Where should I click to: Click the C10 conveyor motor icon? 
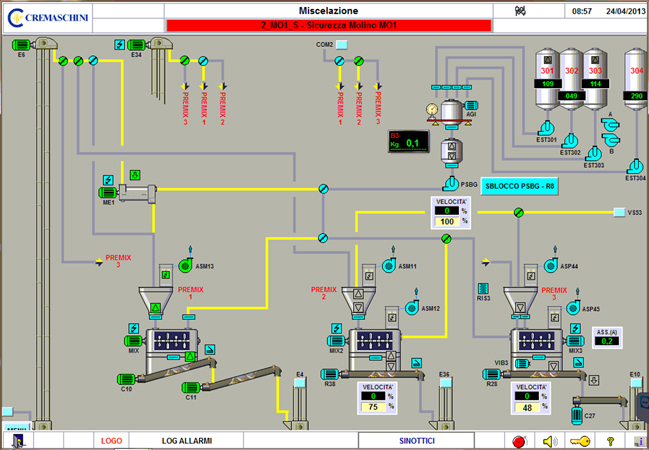[126, 375]
